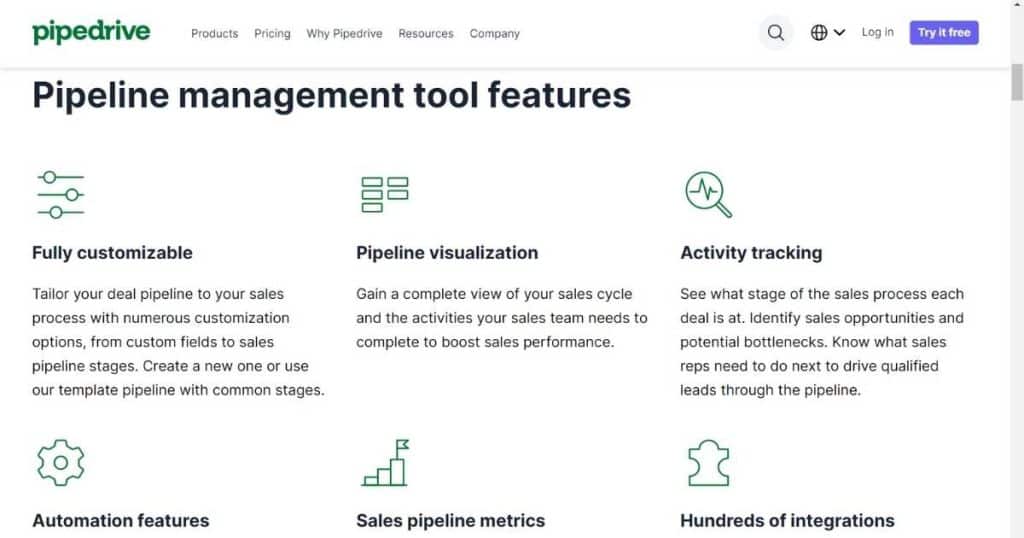Click the globe language icon
Viewport: 1024px width, 538px height.
(x=819, y=33)
